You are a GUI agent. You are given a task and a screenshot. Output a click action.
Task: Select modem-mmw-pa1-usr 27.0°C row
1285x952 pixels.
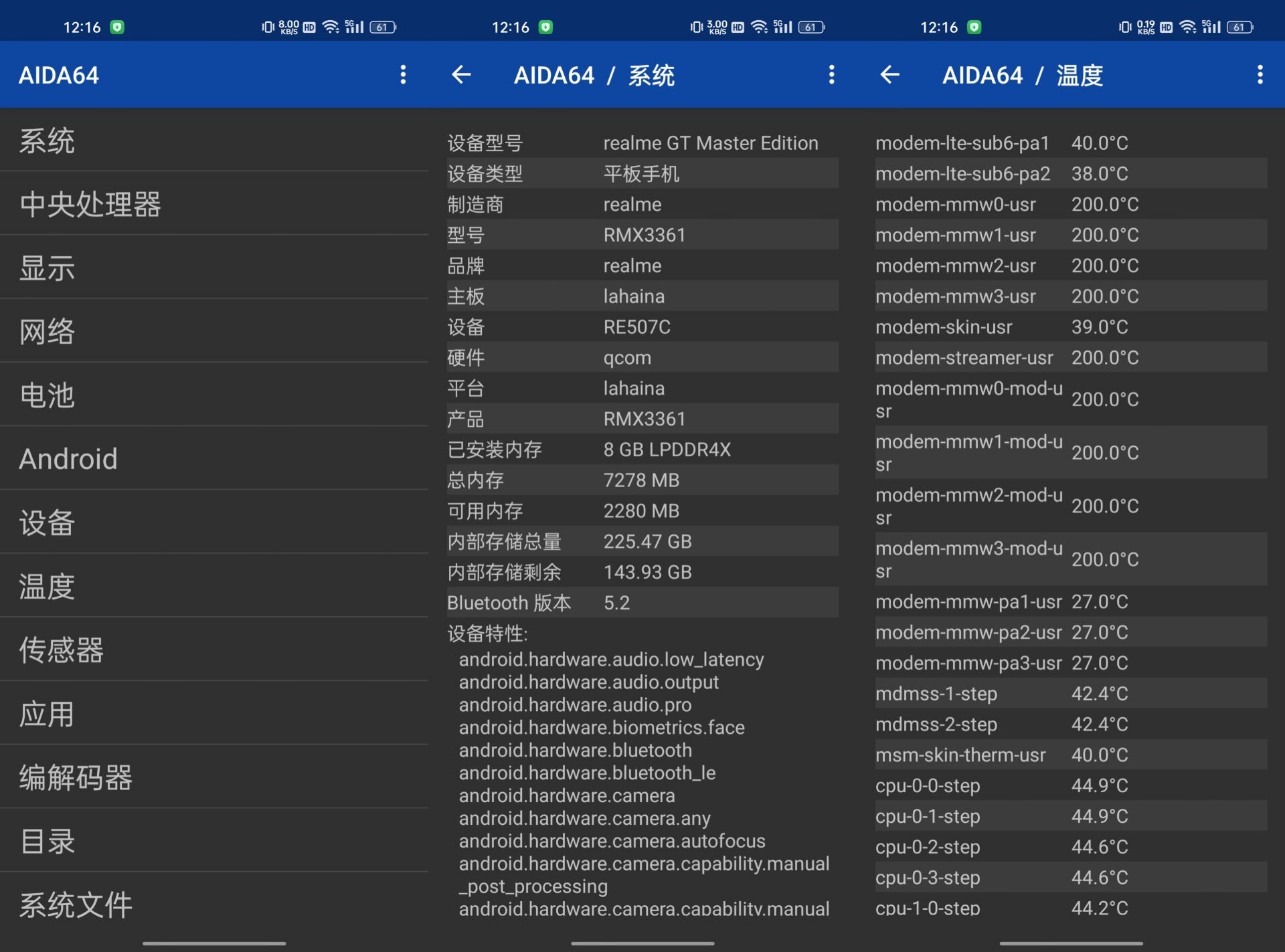1071,602
